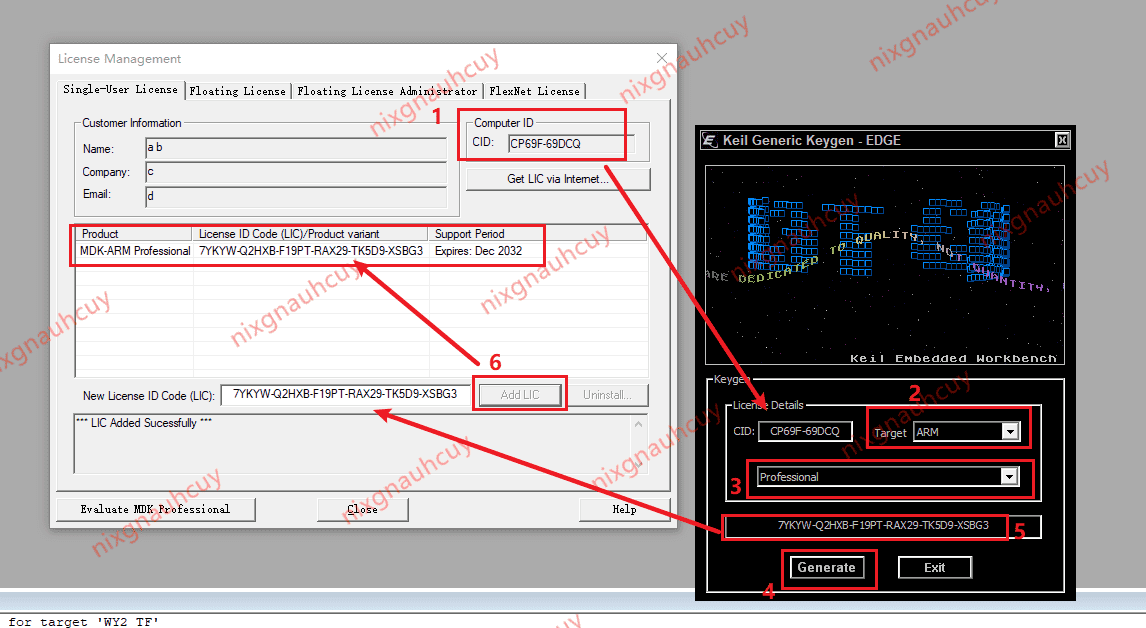Viewport: 1146px width, 628px height.
Task: Click the Expires: Dec 2032 cell
Action: tap(479, 251)
